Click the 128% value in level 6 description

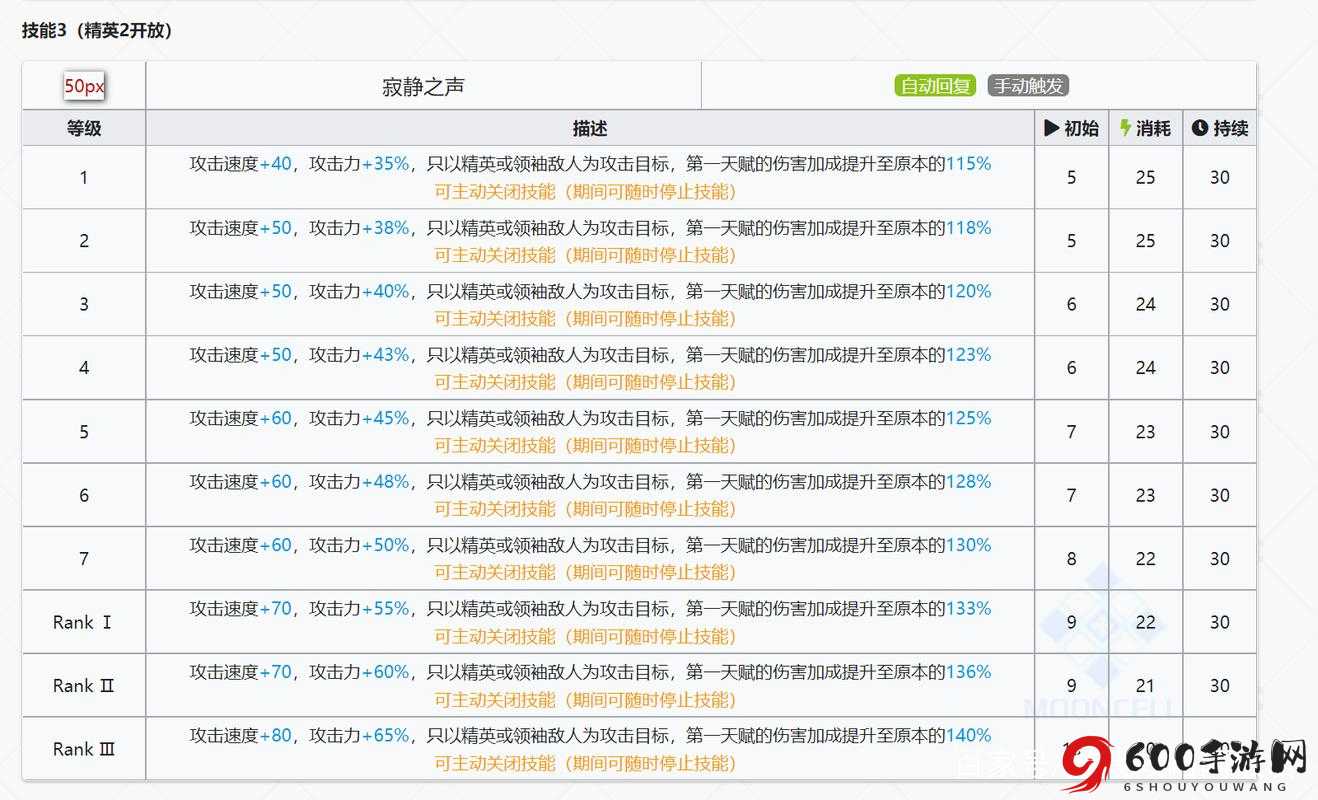coord(968,482)
